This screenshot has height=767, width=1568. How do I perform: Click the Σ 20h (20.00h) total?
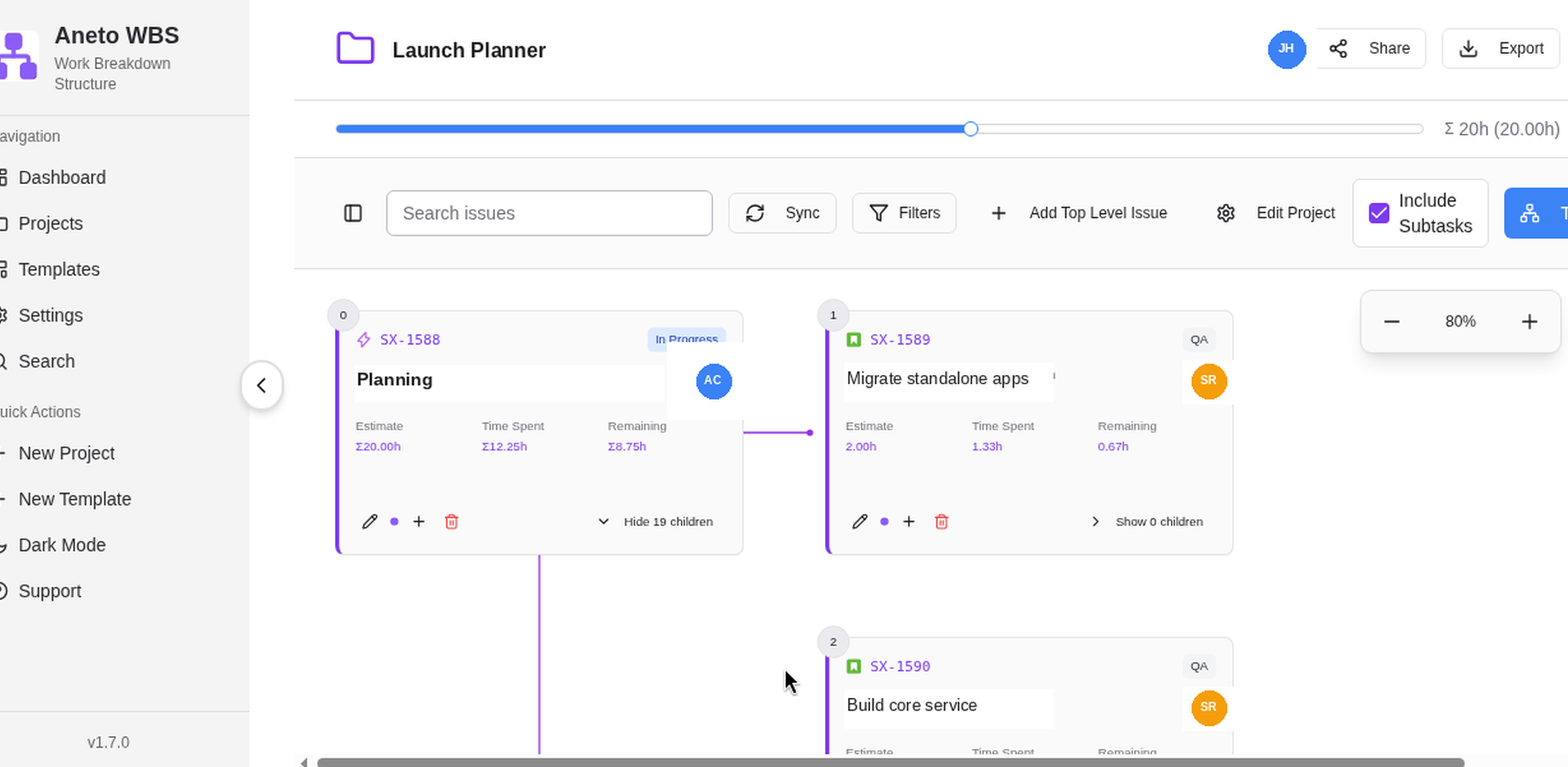(x=1502, y=129)
